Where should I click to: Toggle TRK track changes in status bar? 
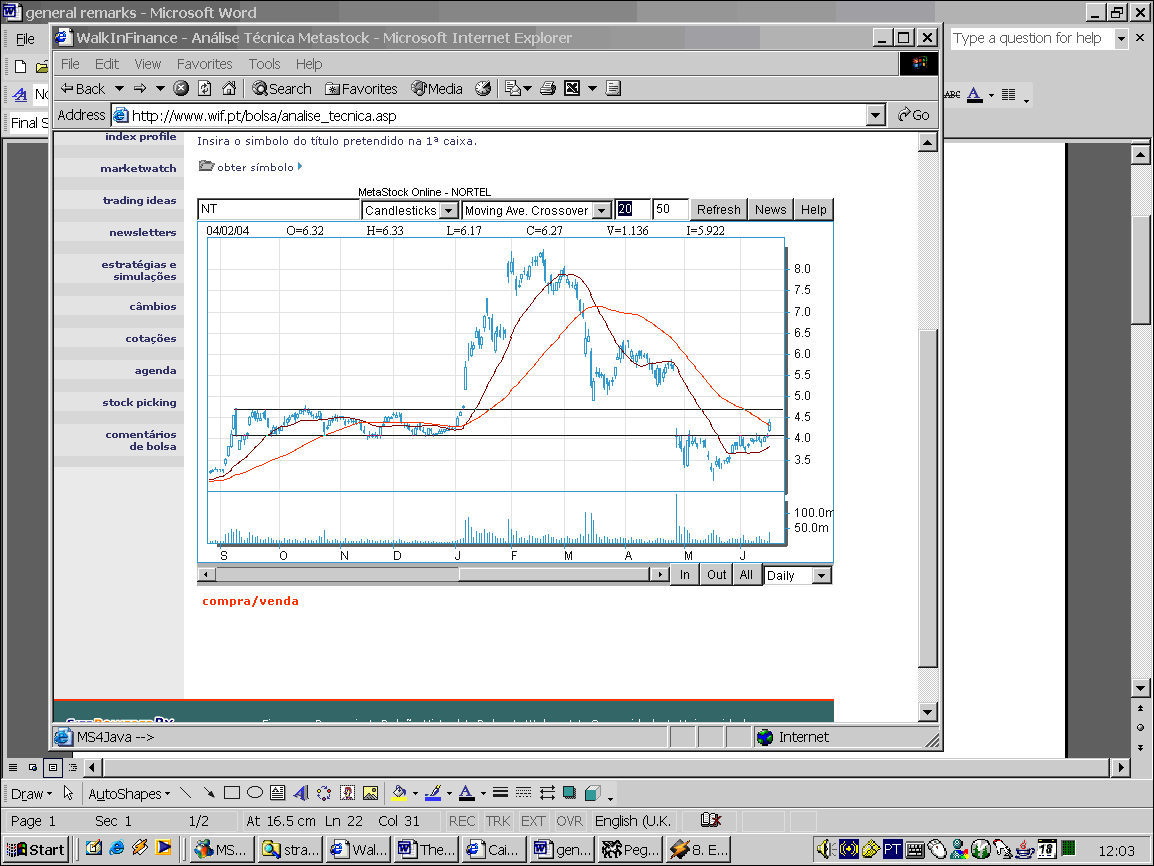pyautogui.click(x=497, y=821)
